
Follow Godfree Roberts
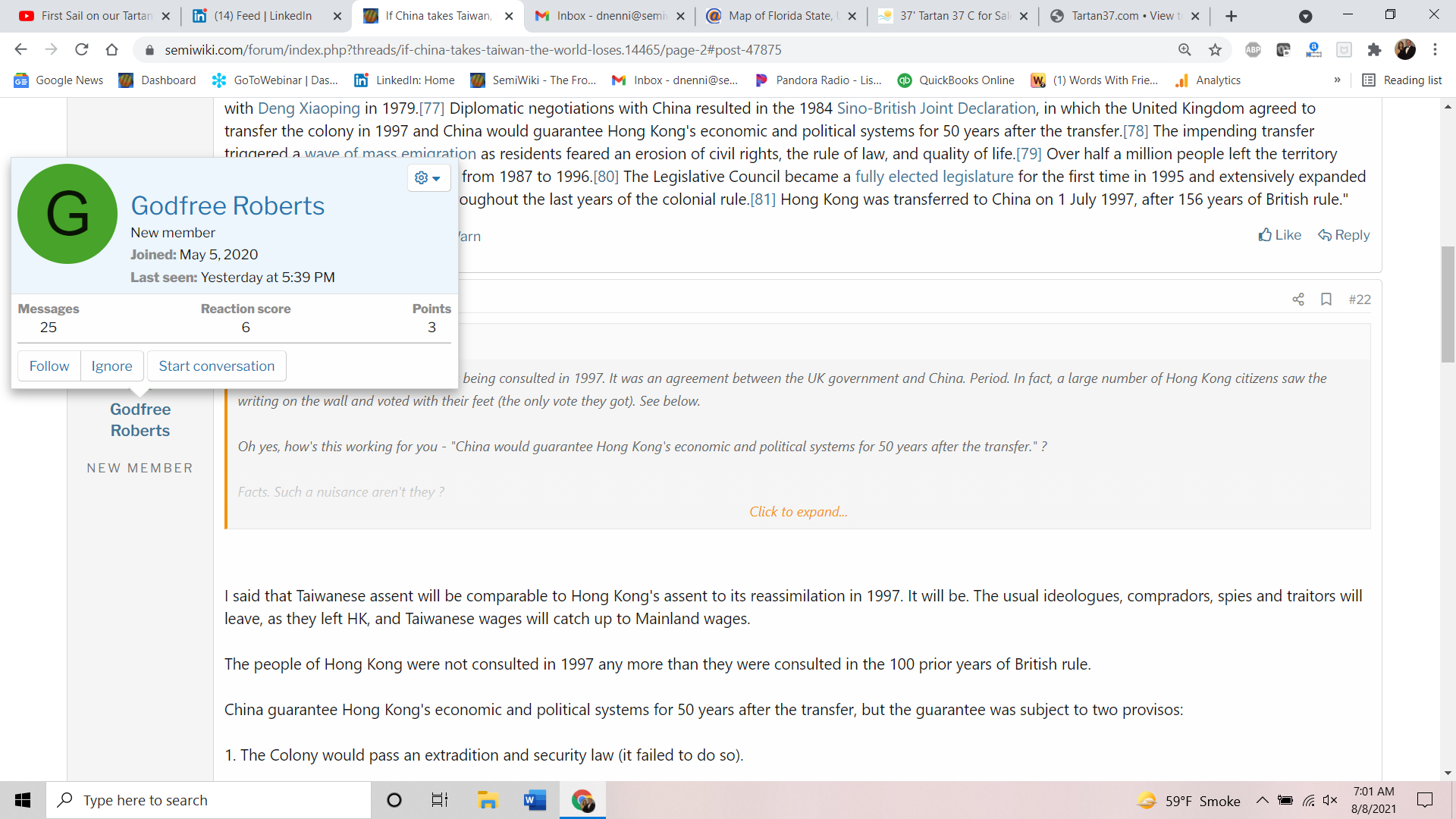[49, 366]
